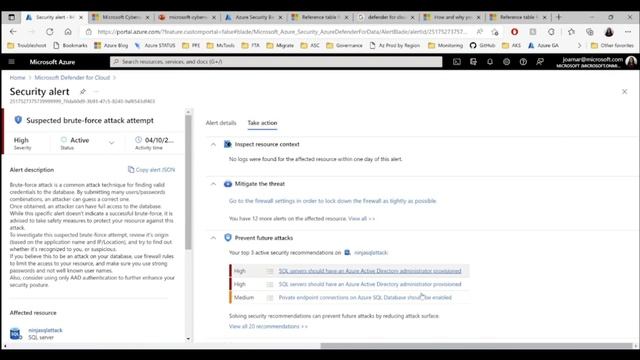640x360 pixels.
Task: Collapse the Mitigate the threat section
Action: pyautogui.click(x=213, y=184)
